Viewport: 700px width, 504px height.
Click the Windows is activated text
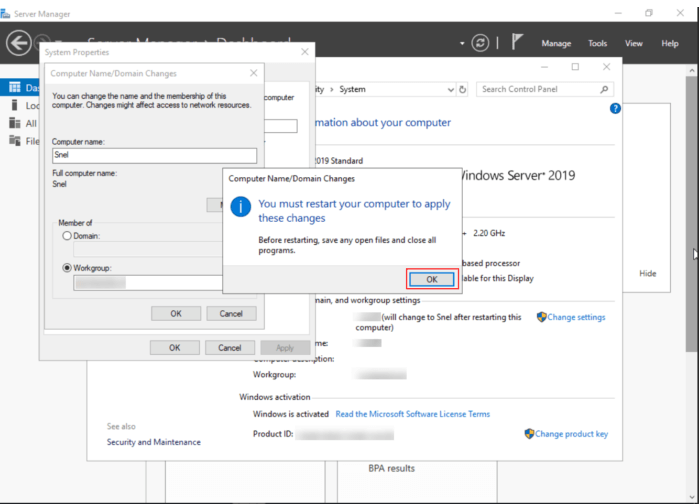[x=291, y=414]
